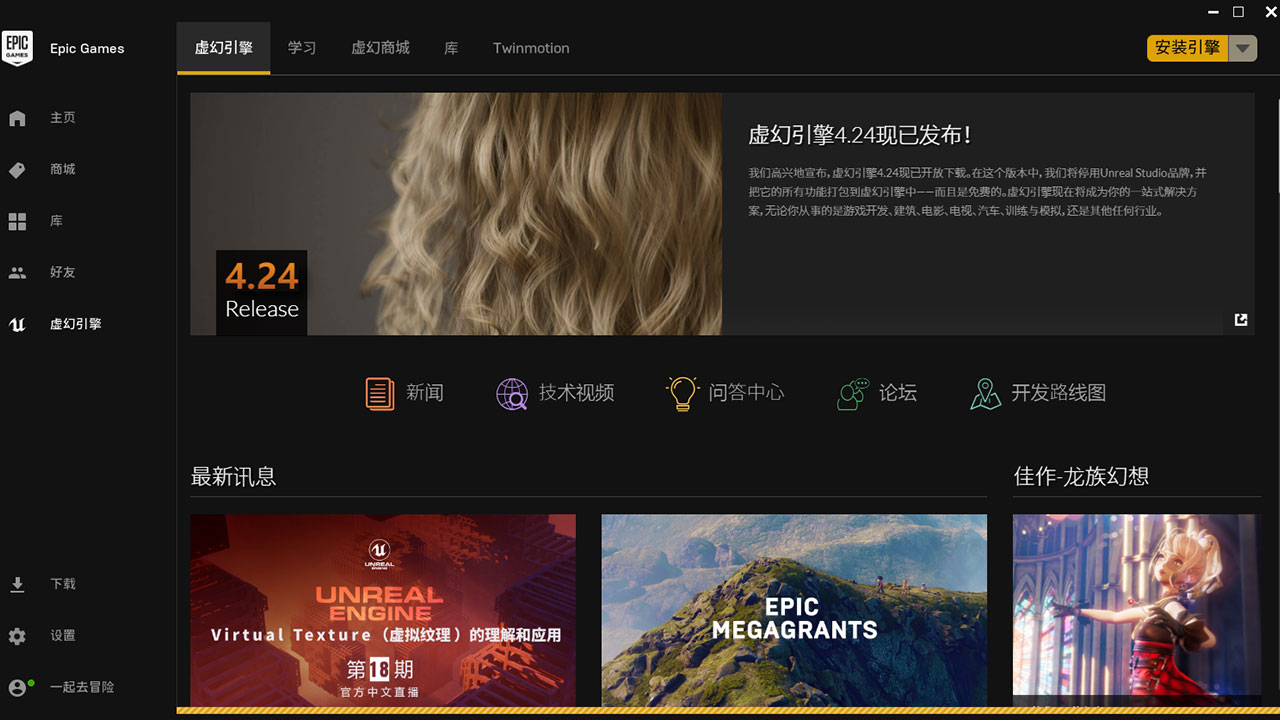Click the 佳作-龙族幻想 section heading
The height and width of the screenshot is (720, 1280).
(1081, 477)
